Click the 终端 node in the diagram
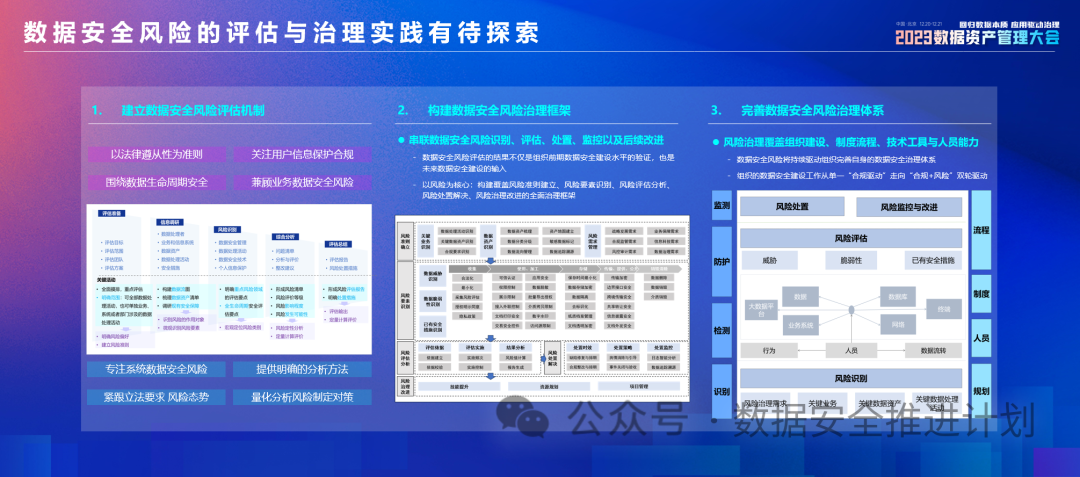 point(943,311)
